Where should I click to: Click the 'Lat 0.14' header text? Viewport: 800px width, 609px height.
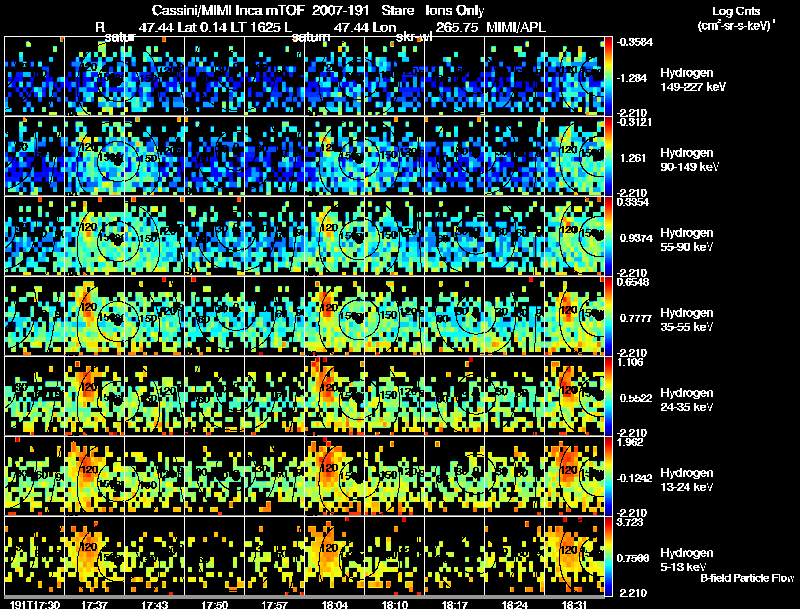point(202,27)
